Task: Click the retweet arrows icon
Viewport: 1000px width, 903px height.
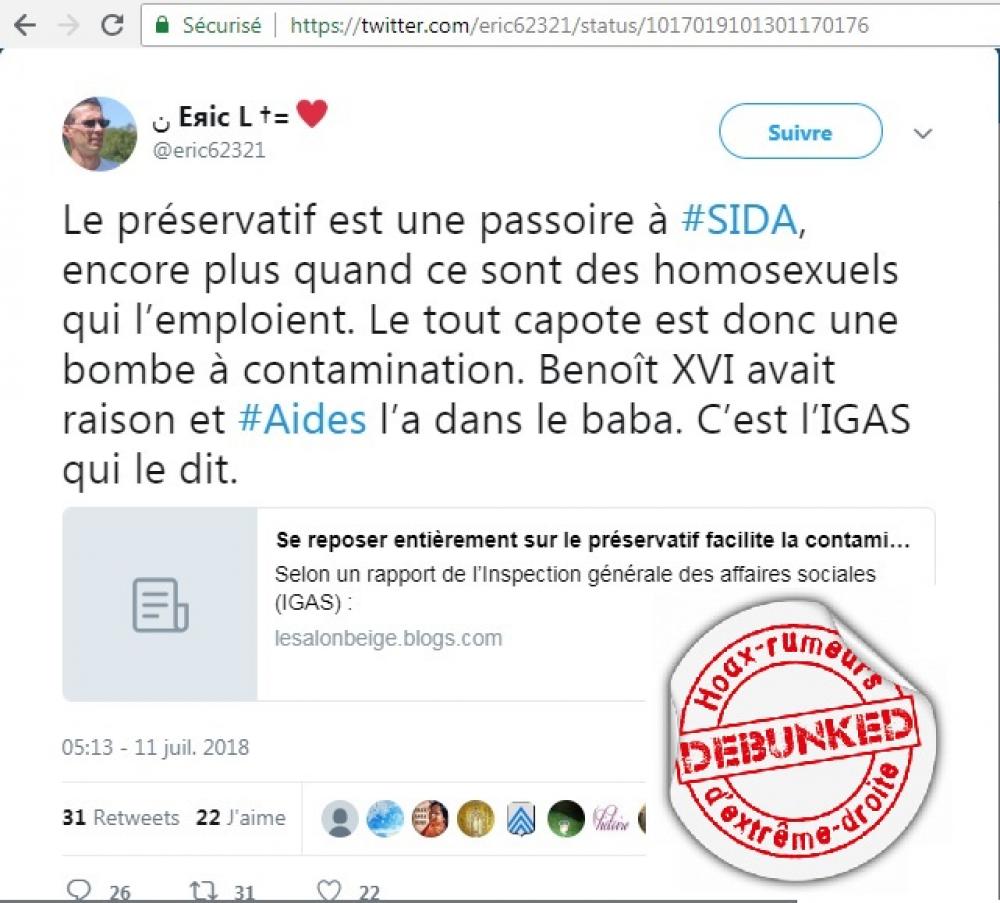Action: click(203, 891)
